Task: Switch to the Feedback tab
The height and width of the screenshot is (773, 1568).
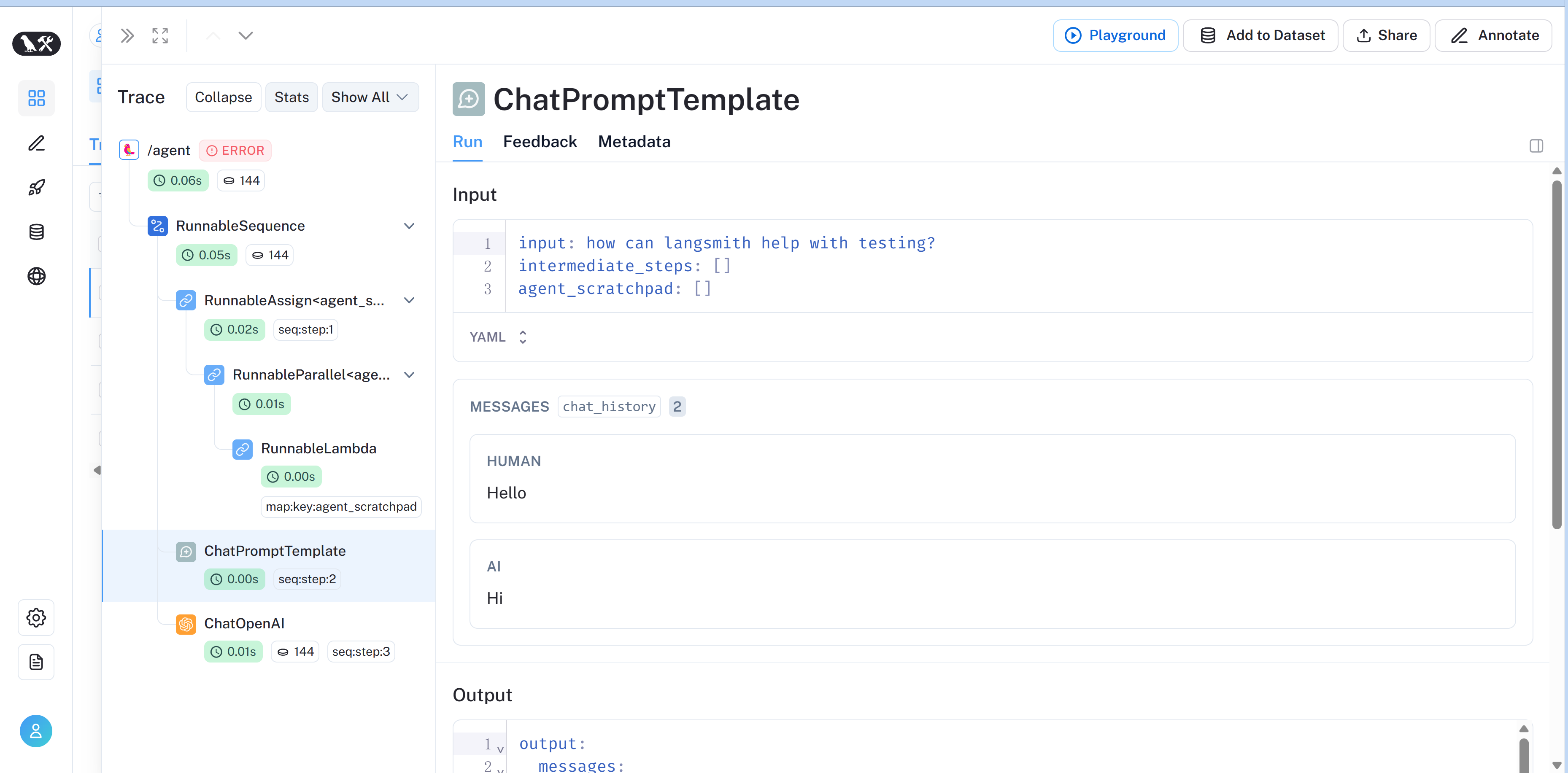Action: click(540, 141)
